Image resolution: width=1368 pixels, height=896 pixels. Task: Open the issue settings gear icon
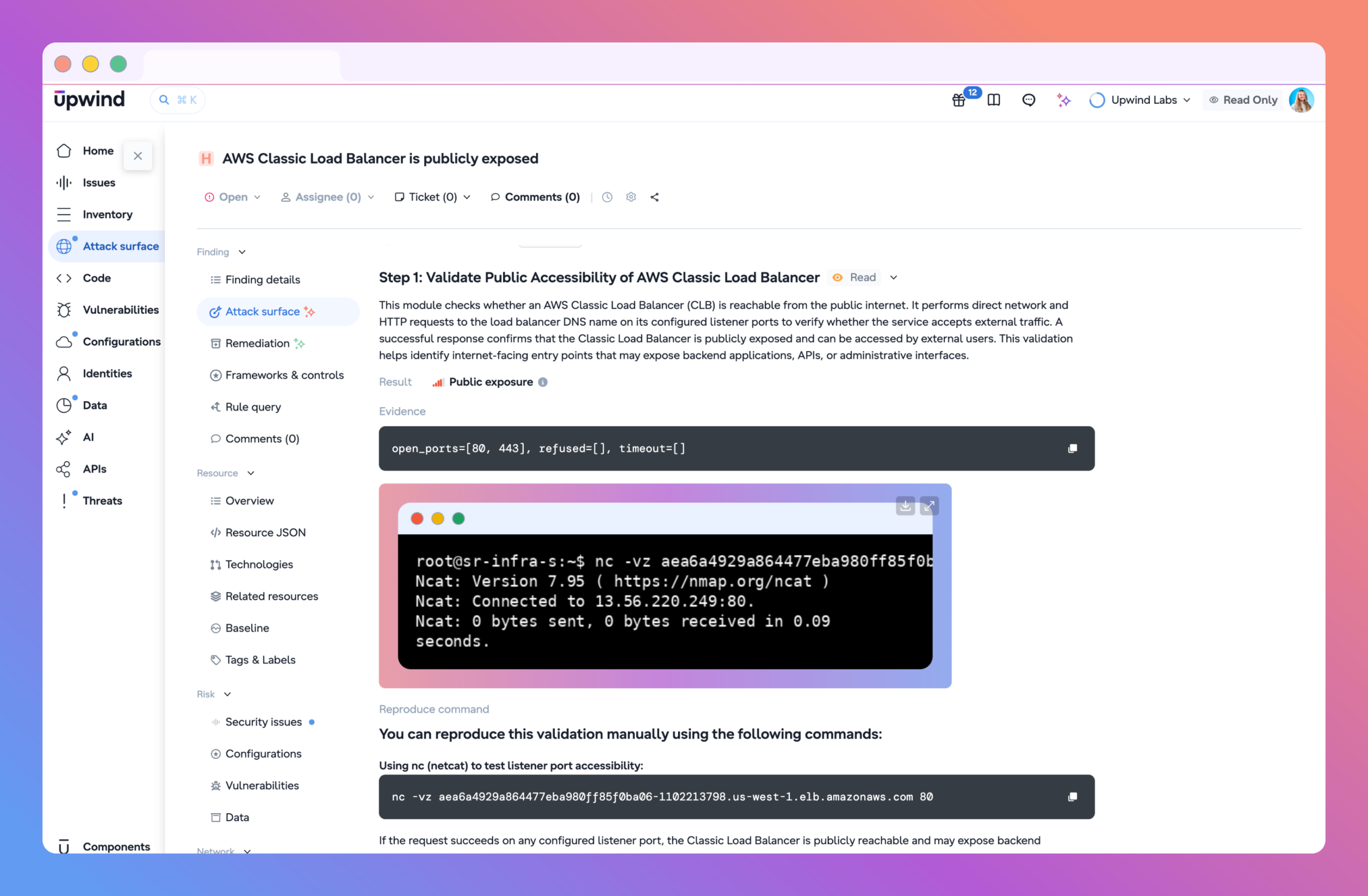point(631,197)
